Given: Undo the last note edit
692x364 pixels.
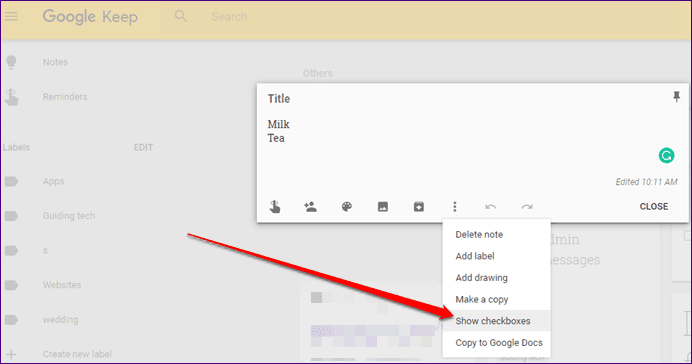Looking at the screenshot, I should pos(491,206).
